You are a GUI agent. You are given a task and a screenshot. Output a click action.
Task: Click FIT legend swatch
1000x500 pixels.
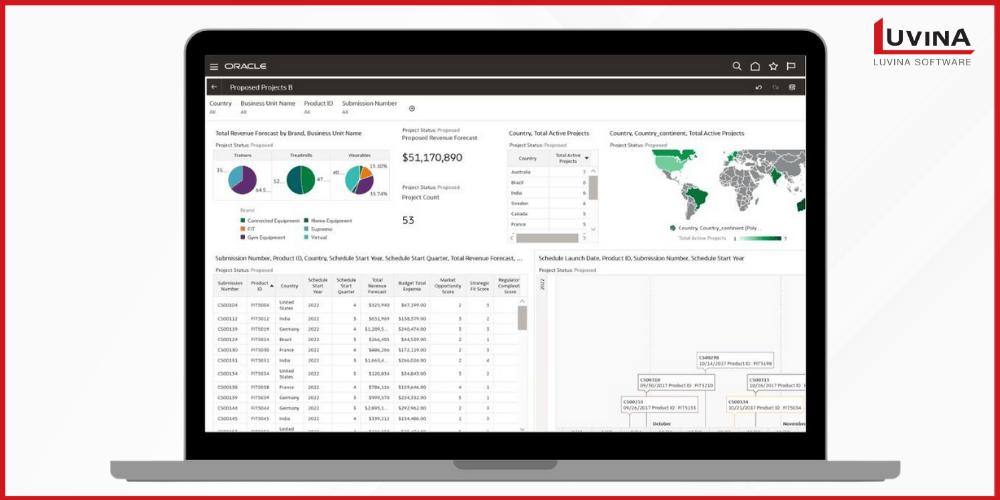click(x=242, y=229)
